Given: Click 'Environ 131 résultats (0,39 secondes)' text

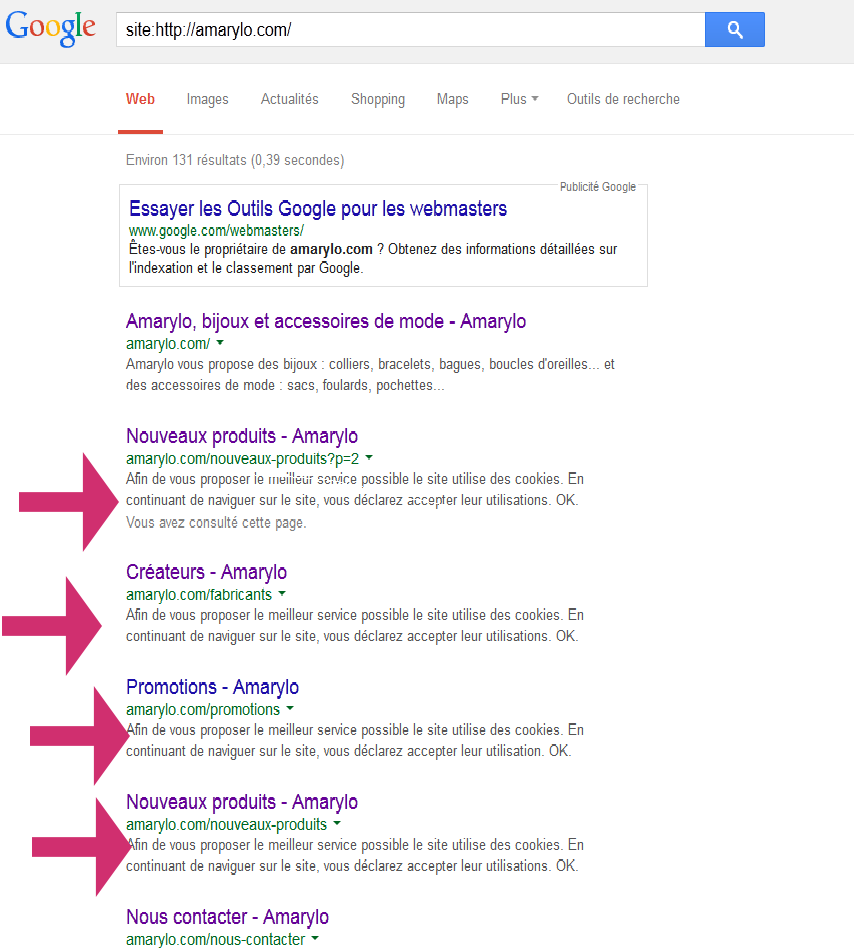Looking at the screenshot, I should (235, 160).
